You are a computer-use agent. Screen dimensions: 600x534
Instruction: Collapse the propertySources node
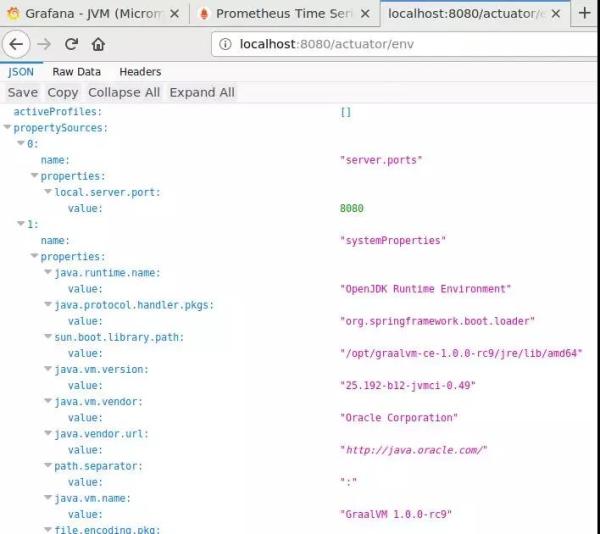pos(7,127)
